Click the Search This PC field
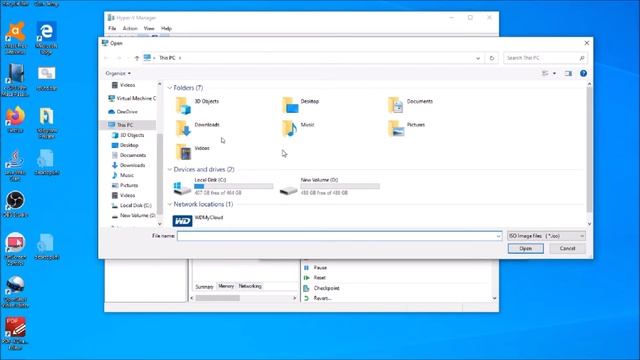The height and width of the screenshot is (360, 640). pos(546,58)
